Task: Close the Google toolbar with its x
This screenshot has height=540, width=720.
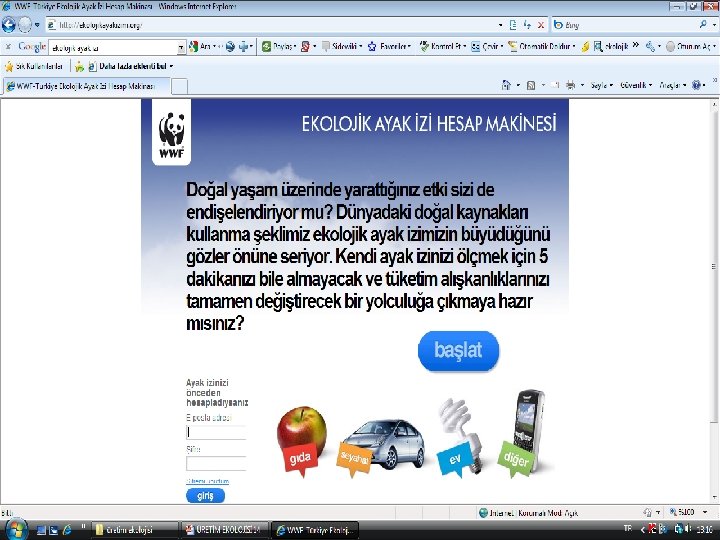Action: click(8, 46)
